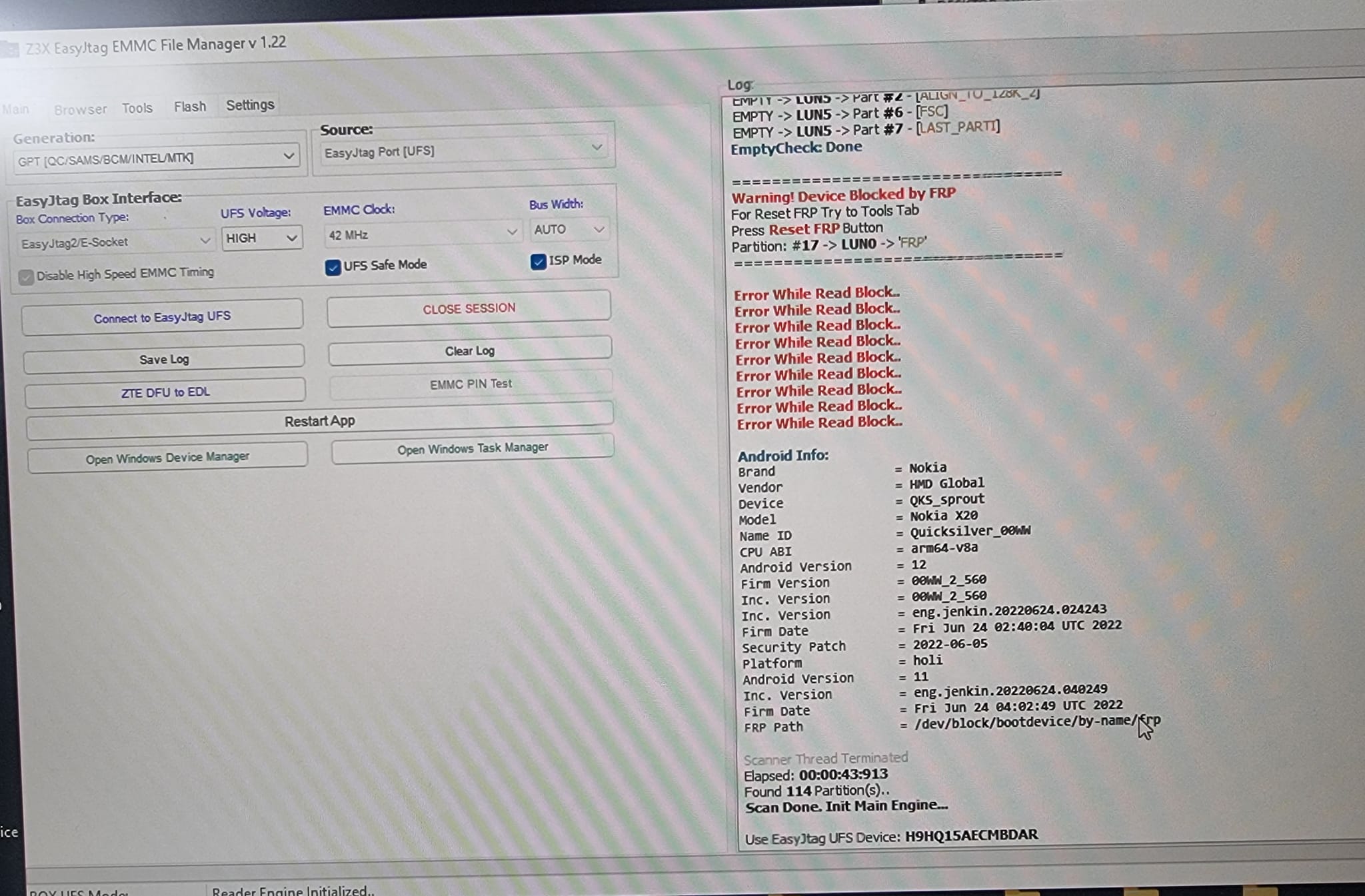Click the Save Log button
1365x896 pixels.
164,359
